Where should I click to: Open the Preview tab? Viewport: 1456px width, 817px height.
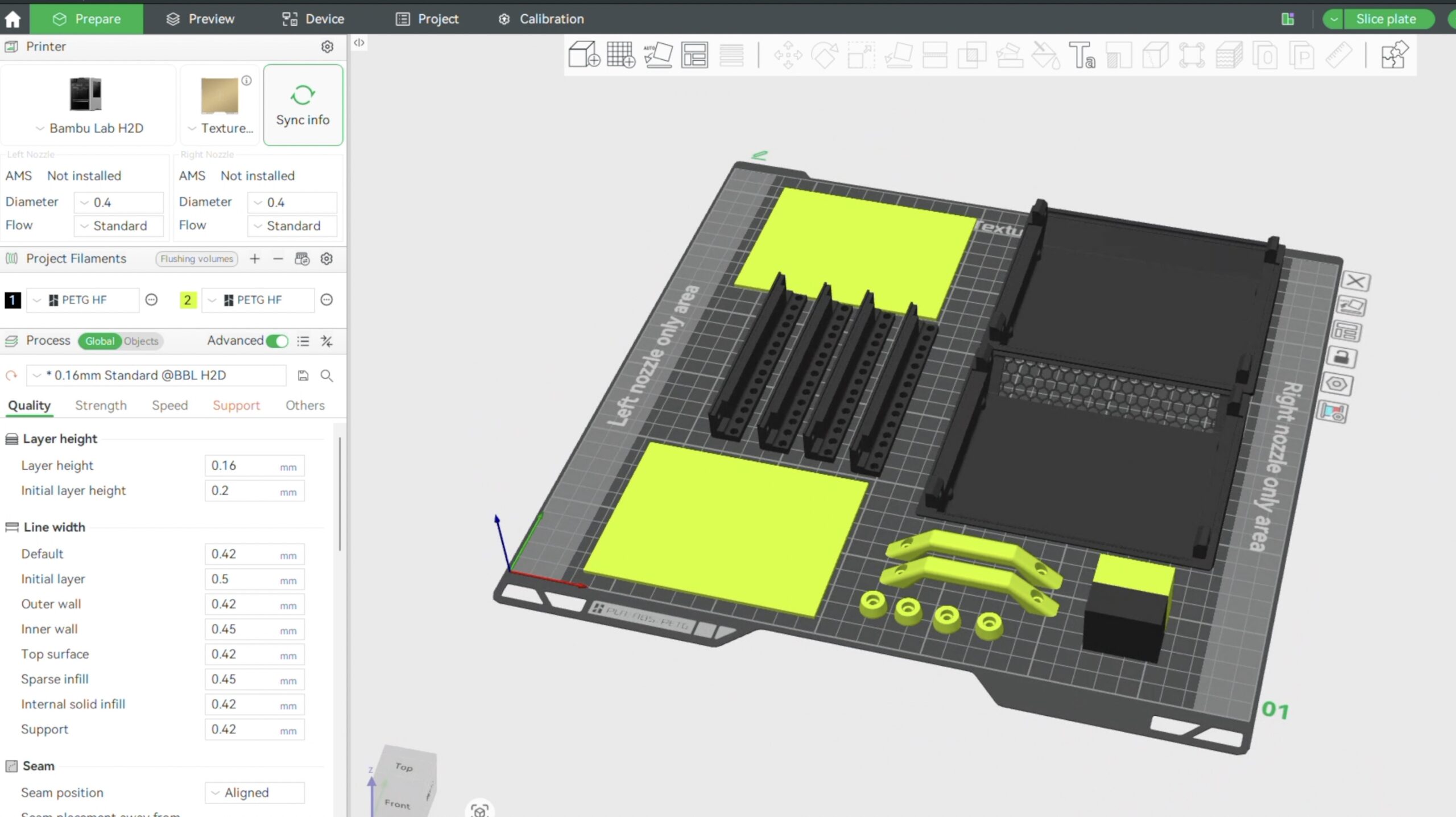(200, 19)
